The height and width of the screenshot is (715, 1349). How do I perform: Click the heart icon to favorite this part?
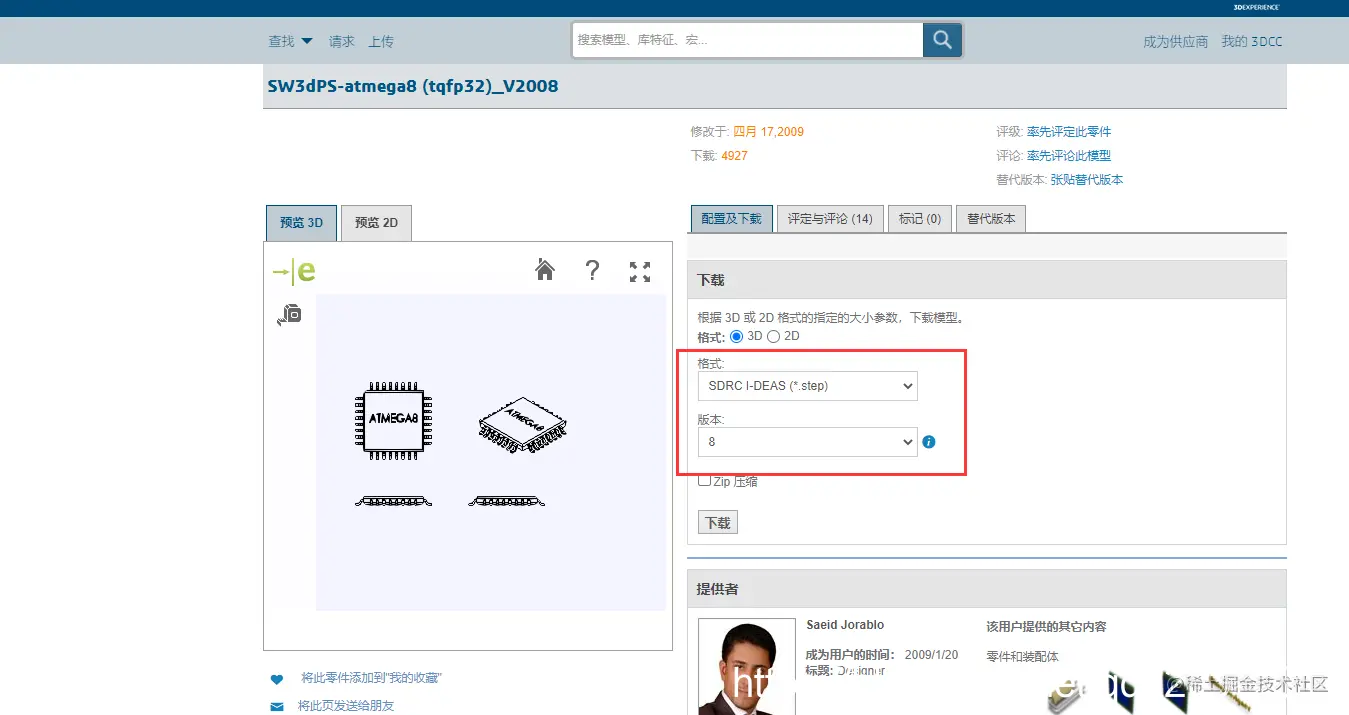coord(276,677)
